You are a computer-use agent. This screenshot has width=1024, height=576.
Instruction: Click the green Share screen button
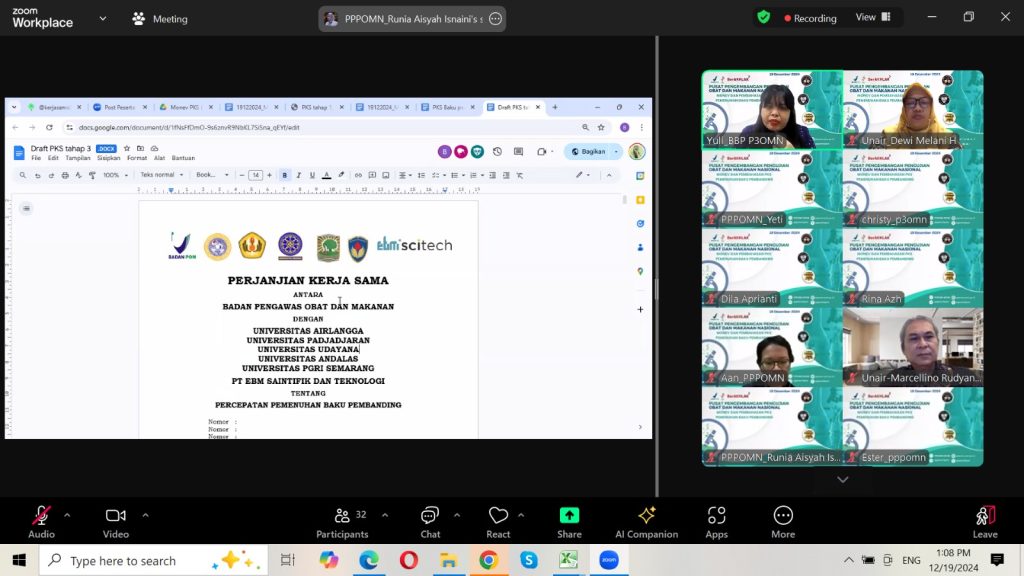click(569, 521)
